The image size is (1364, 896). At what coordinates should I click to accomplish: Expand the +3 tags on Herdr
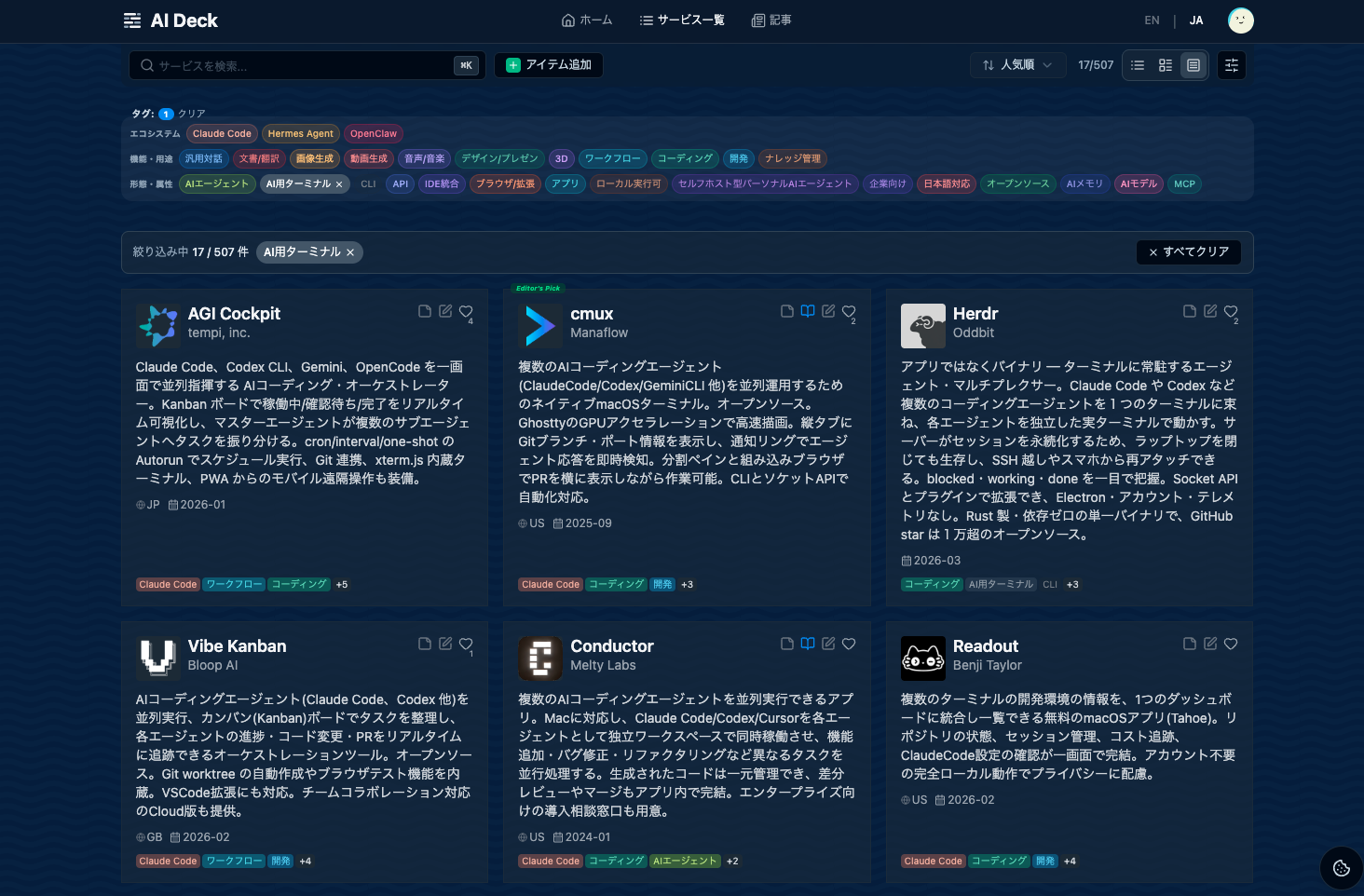point(1072,585)
